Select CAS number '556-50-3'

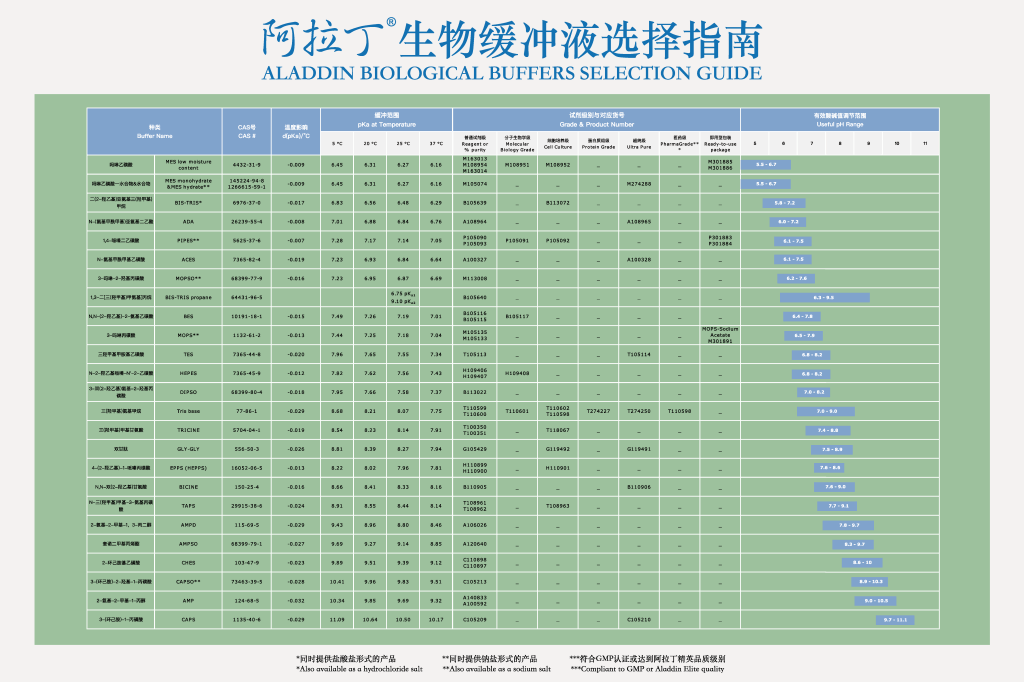pos(246,449)
